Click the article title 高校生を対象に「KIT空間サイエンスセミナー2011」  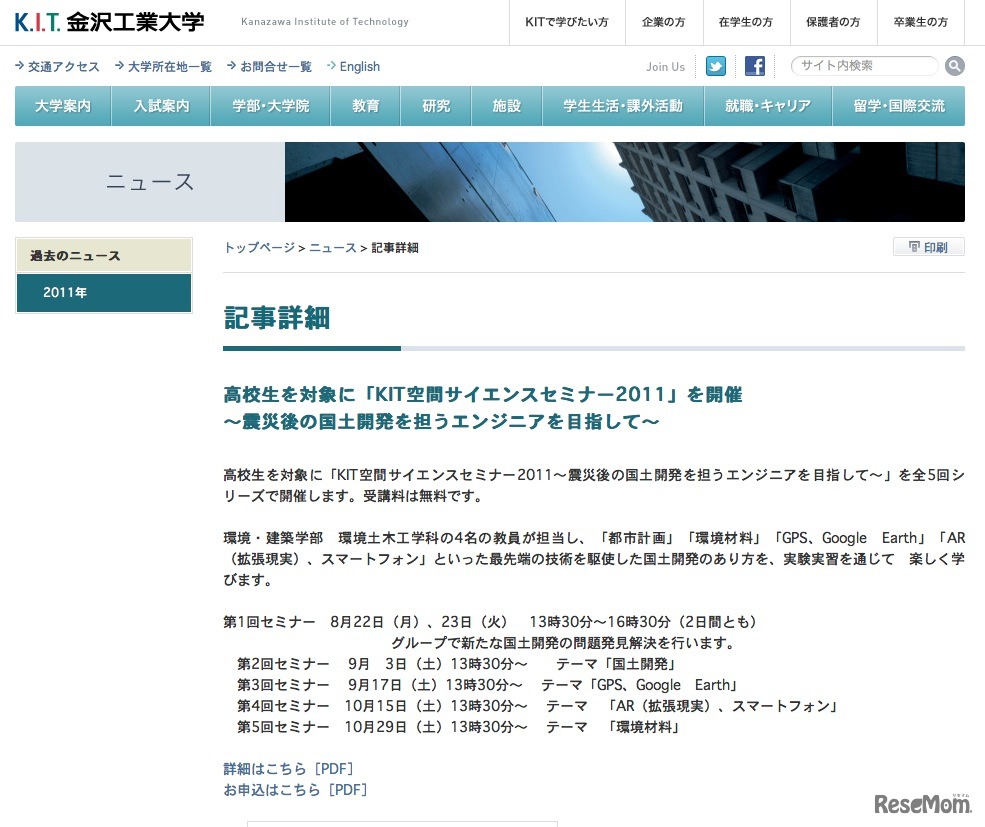(482, 395)
